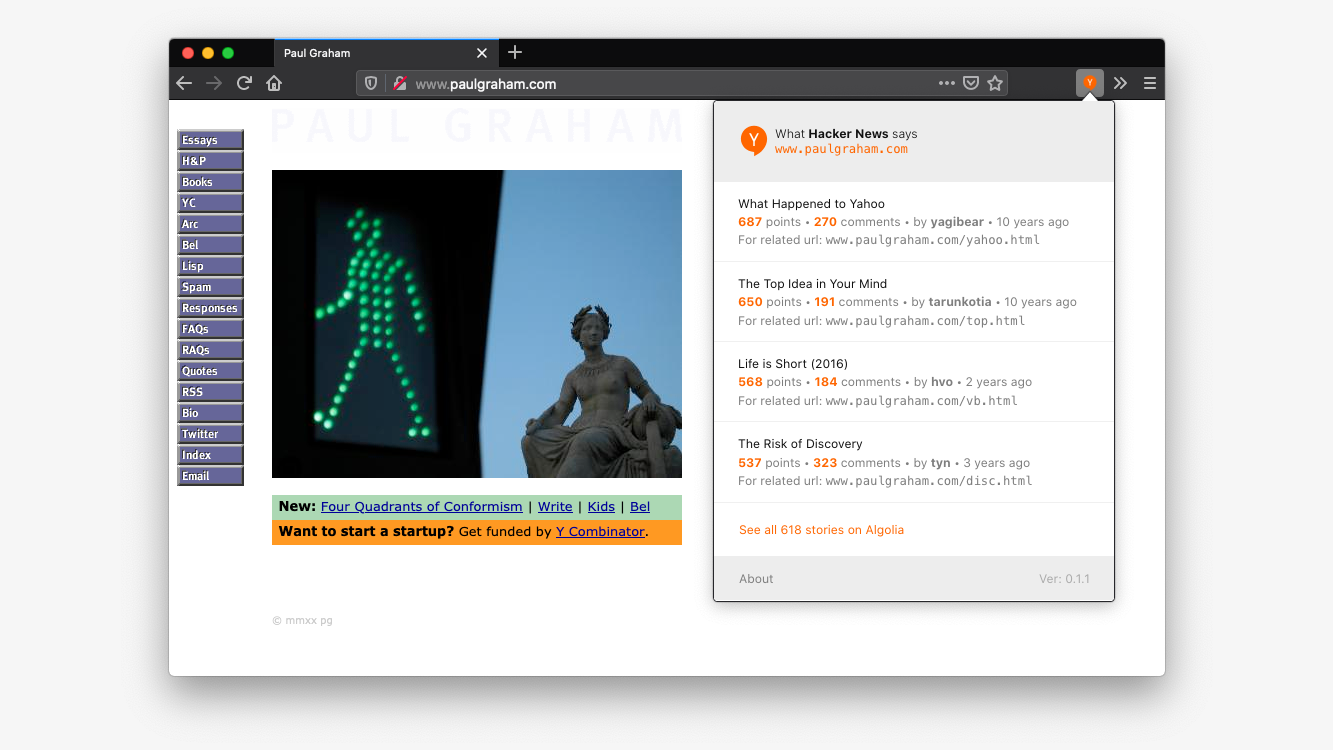Reload the page with the refresh icon
Screen dimensions: 1333x750
tap(244, 83)
